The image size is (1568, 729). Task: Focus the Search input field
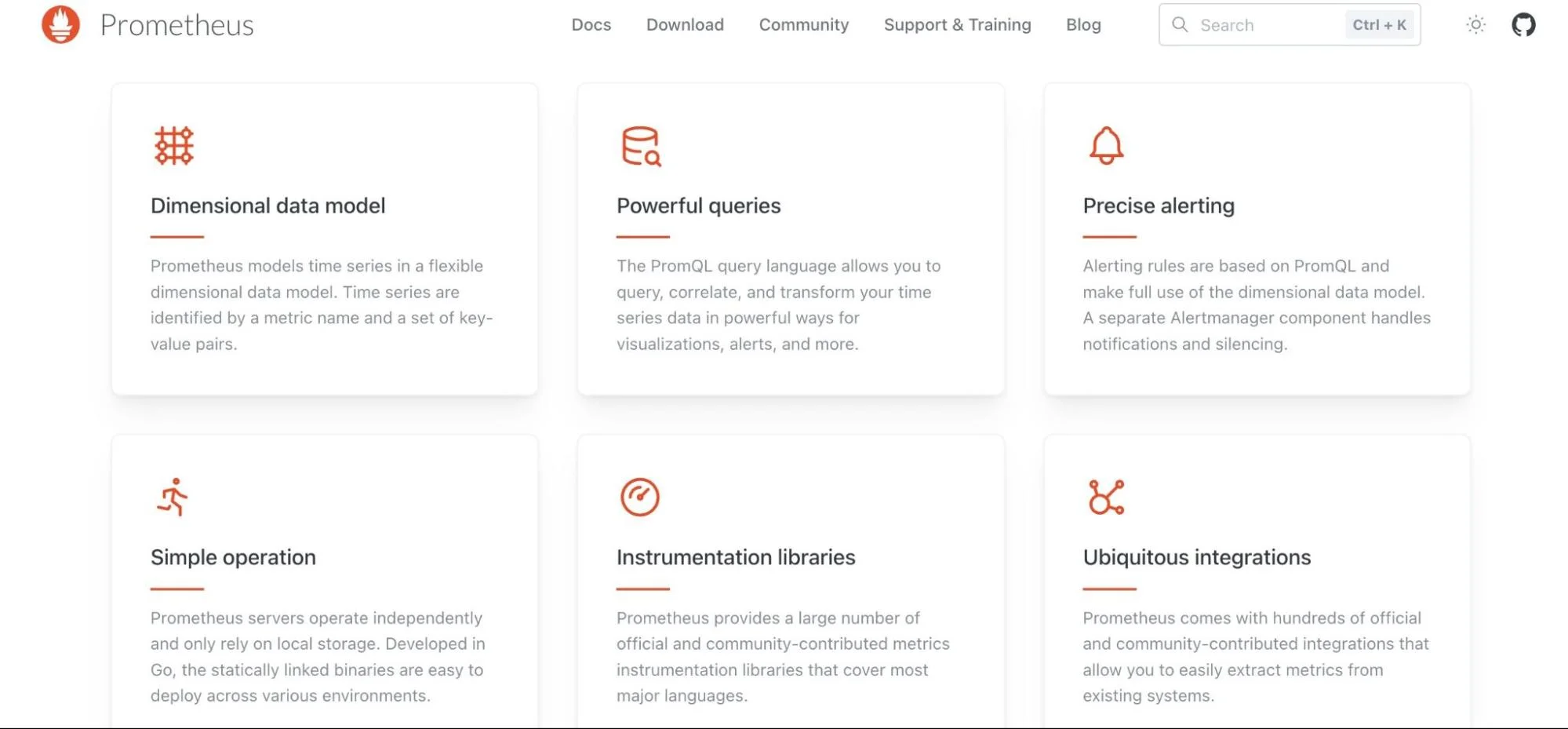pos(1290,24)
